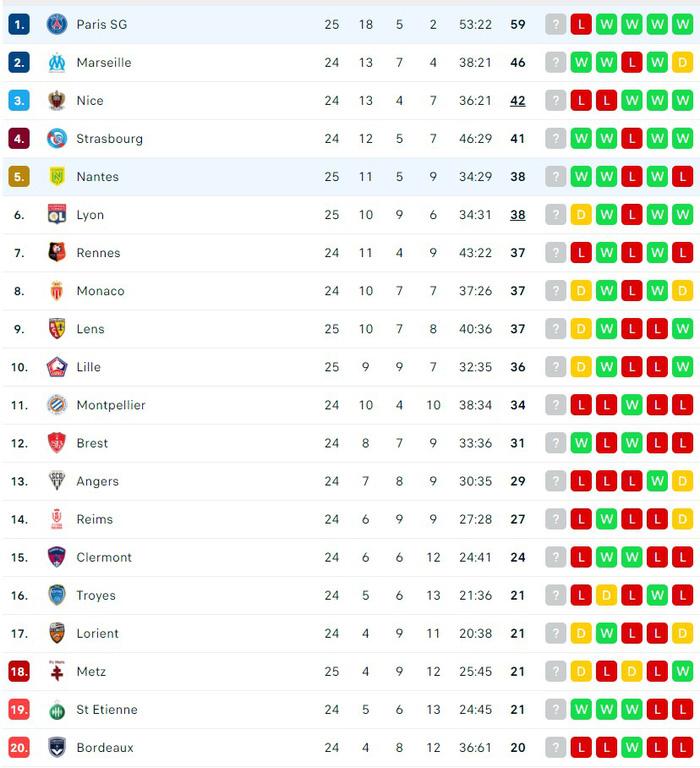
Task: Open Rennes team page via name
Action: [98, 253]
